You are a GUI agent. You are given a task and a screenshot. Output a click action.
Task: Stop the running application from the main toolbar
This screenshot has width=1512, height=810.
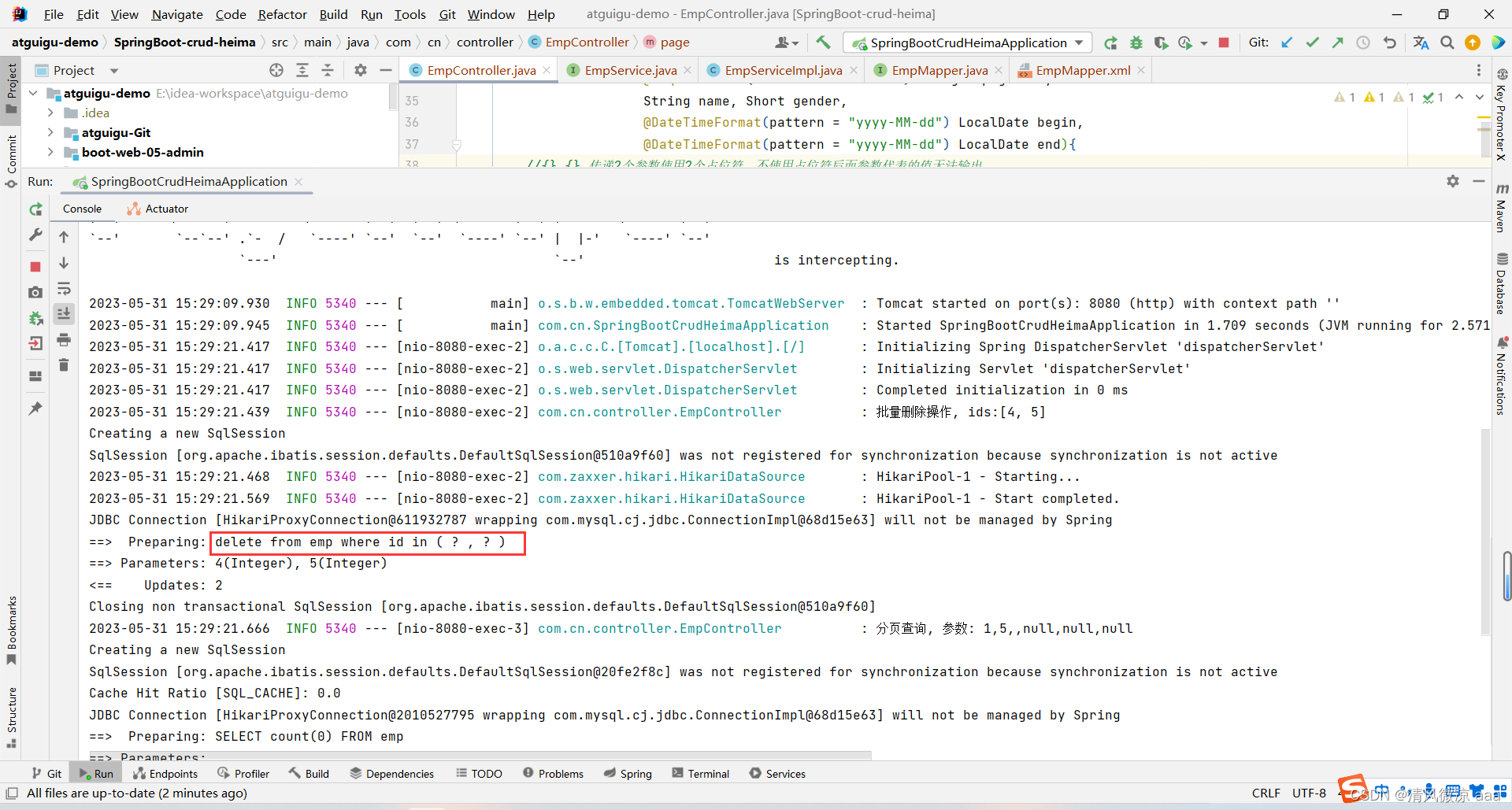pyautogui.click(x=1224, y=43)
